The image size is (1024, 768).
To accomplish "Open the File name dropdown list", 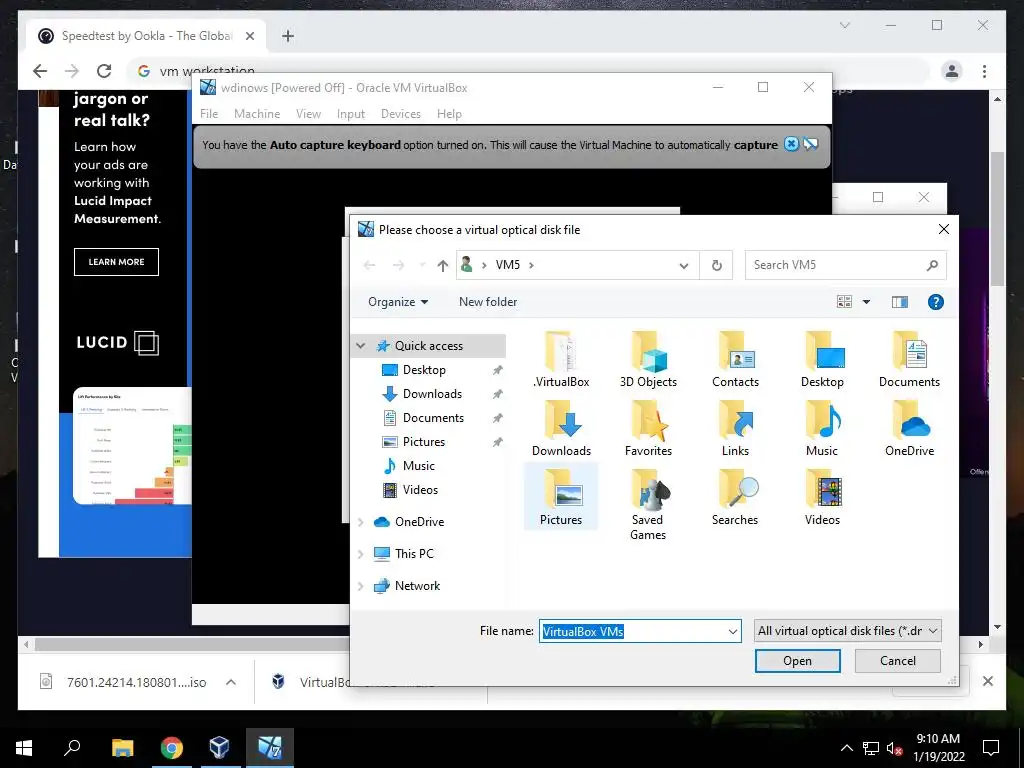I will 732,631.
